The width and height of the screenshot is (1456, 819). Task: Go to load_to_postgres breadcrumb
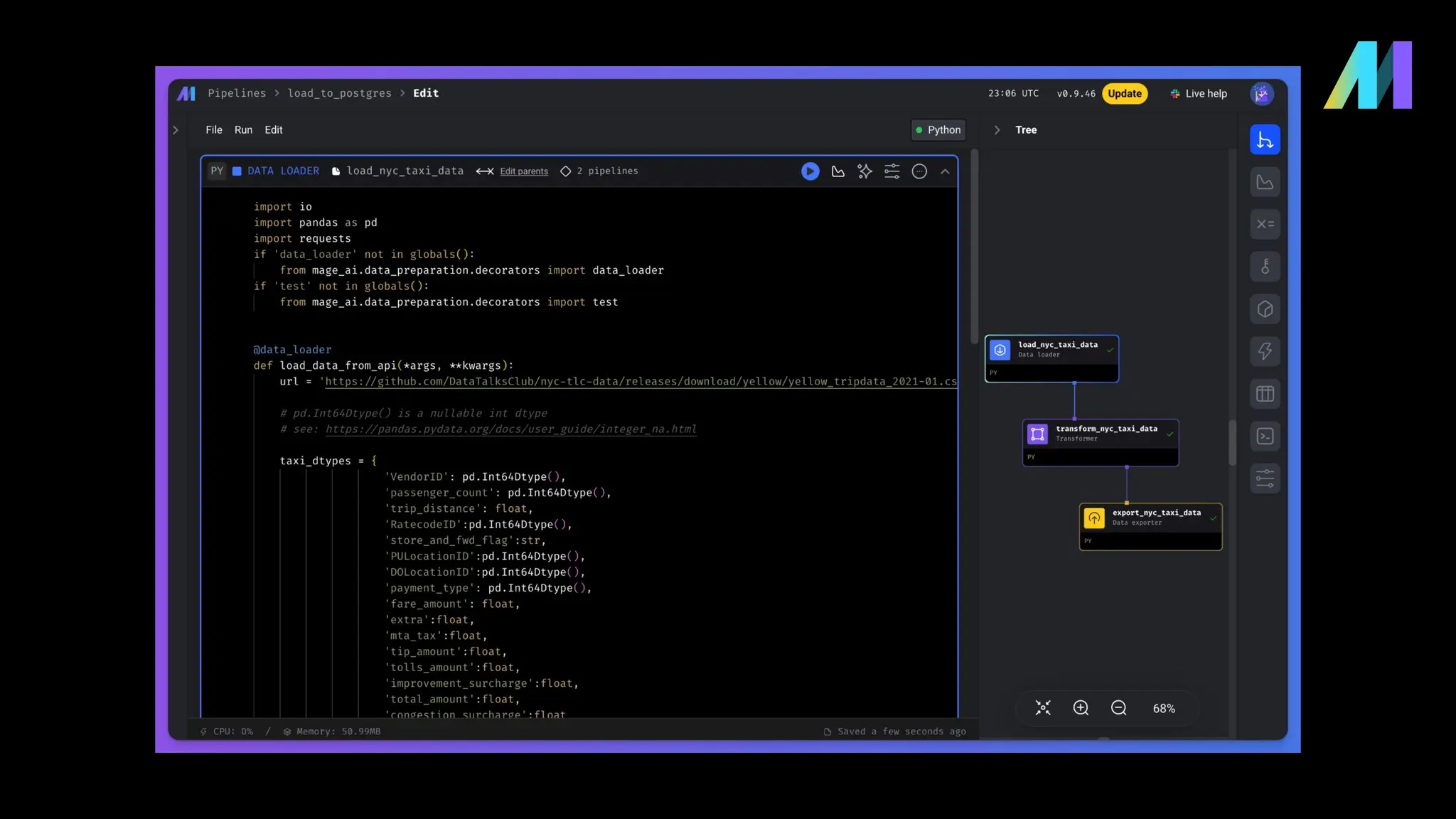[339, 93]
